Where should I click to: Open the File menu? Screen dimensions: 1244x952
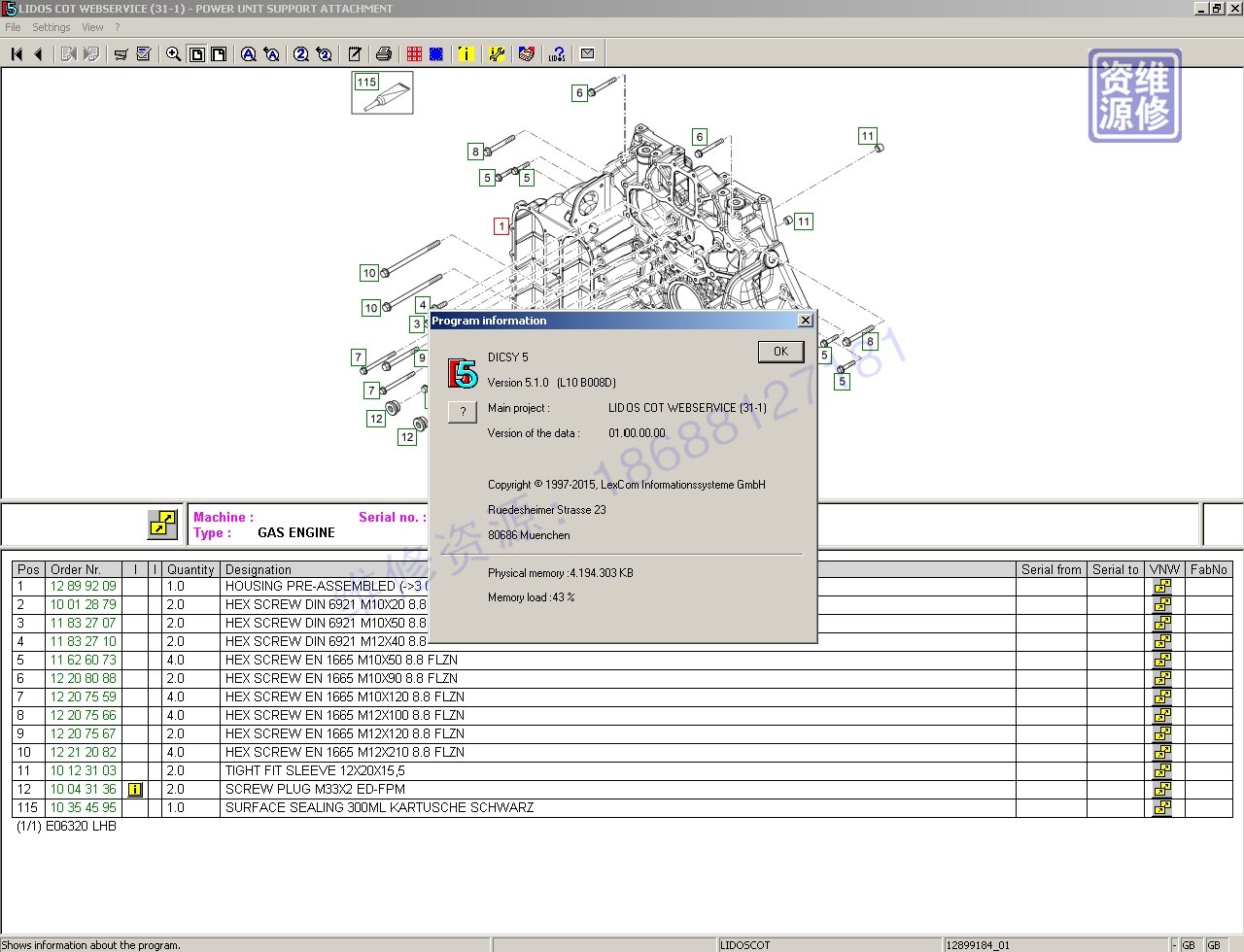pyautogui.click(x=13, y=27)
